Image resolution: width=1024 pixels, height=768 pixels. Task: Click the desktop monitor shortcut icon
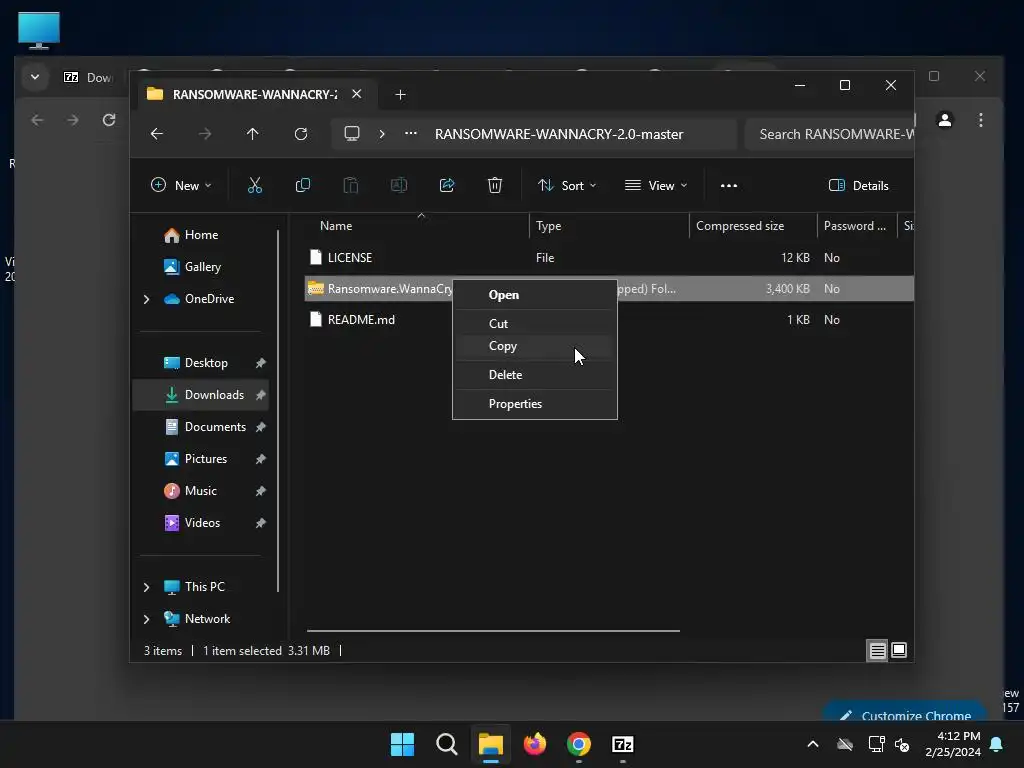coord(39,31)
